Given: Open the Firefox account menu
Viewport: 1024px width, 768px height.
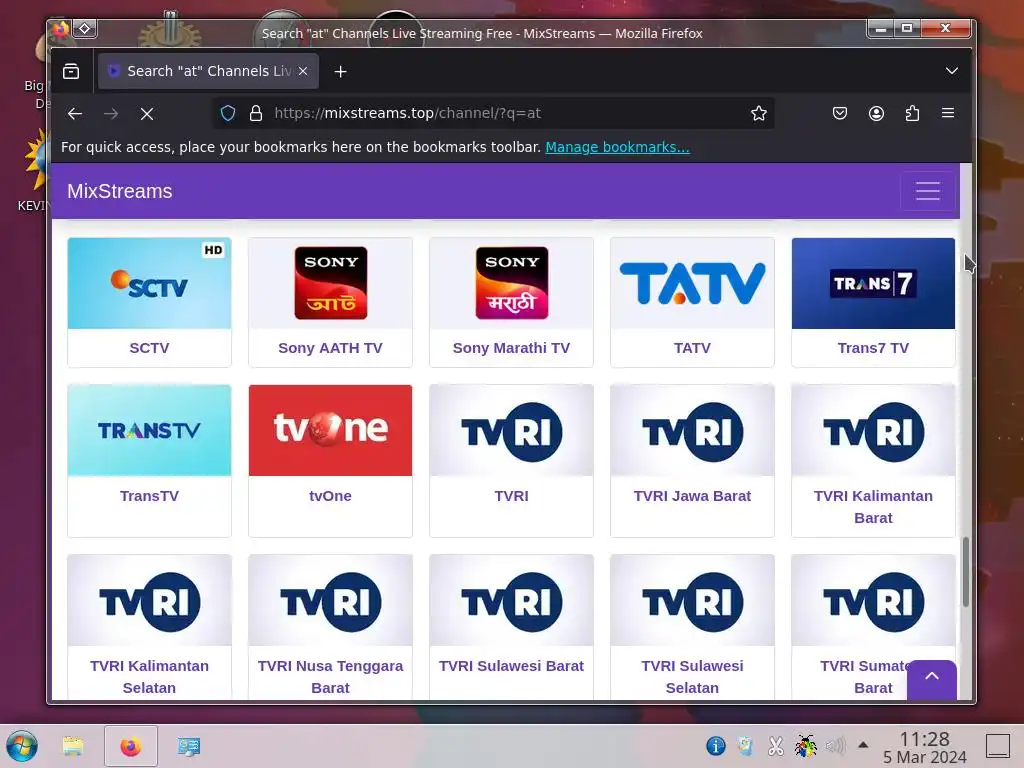Looking at the screenshot, I should [876, 114].
